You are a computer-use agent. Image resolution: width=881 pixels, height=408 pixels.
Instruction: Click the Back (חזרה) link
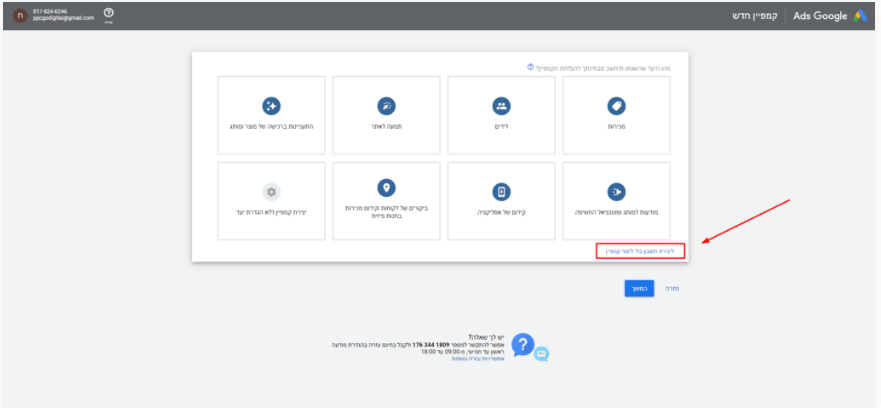click(x=673, y=288)
